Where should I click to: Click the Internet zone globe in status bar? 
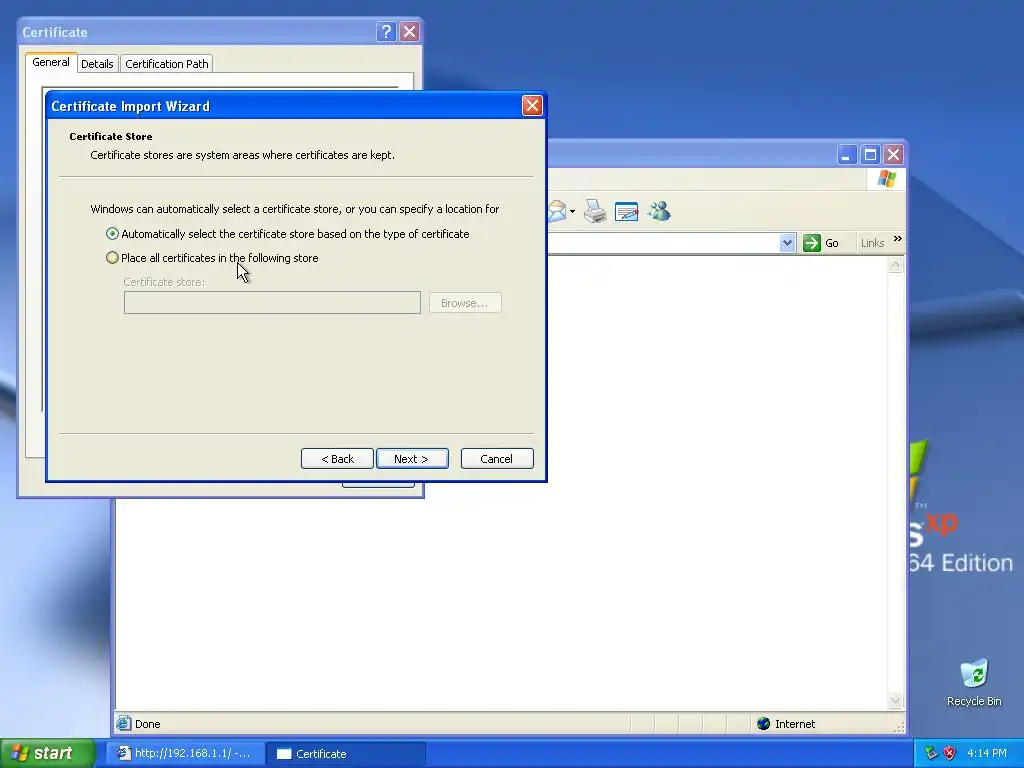click(x=763, y=724)
